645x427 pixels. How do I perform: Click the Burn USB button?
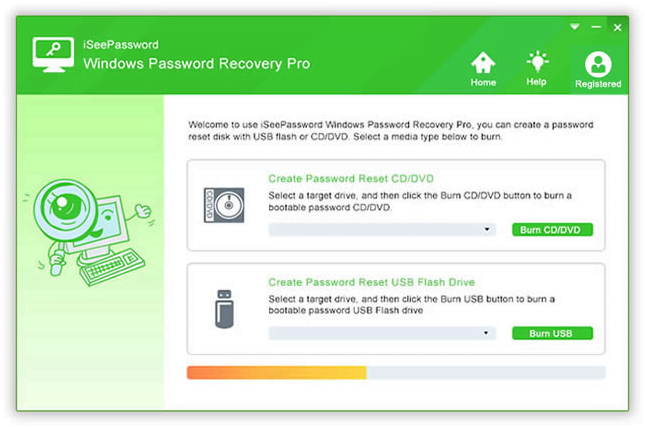click(x=552, y=333)
